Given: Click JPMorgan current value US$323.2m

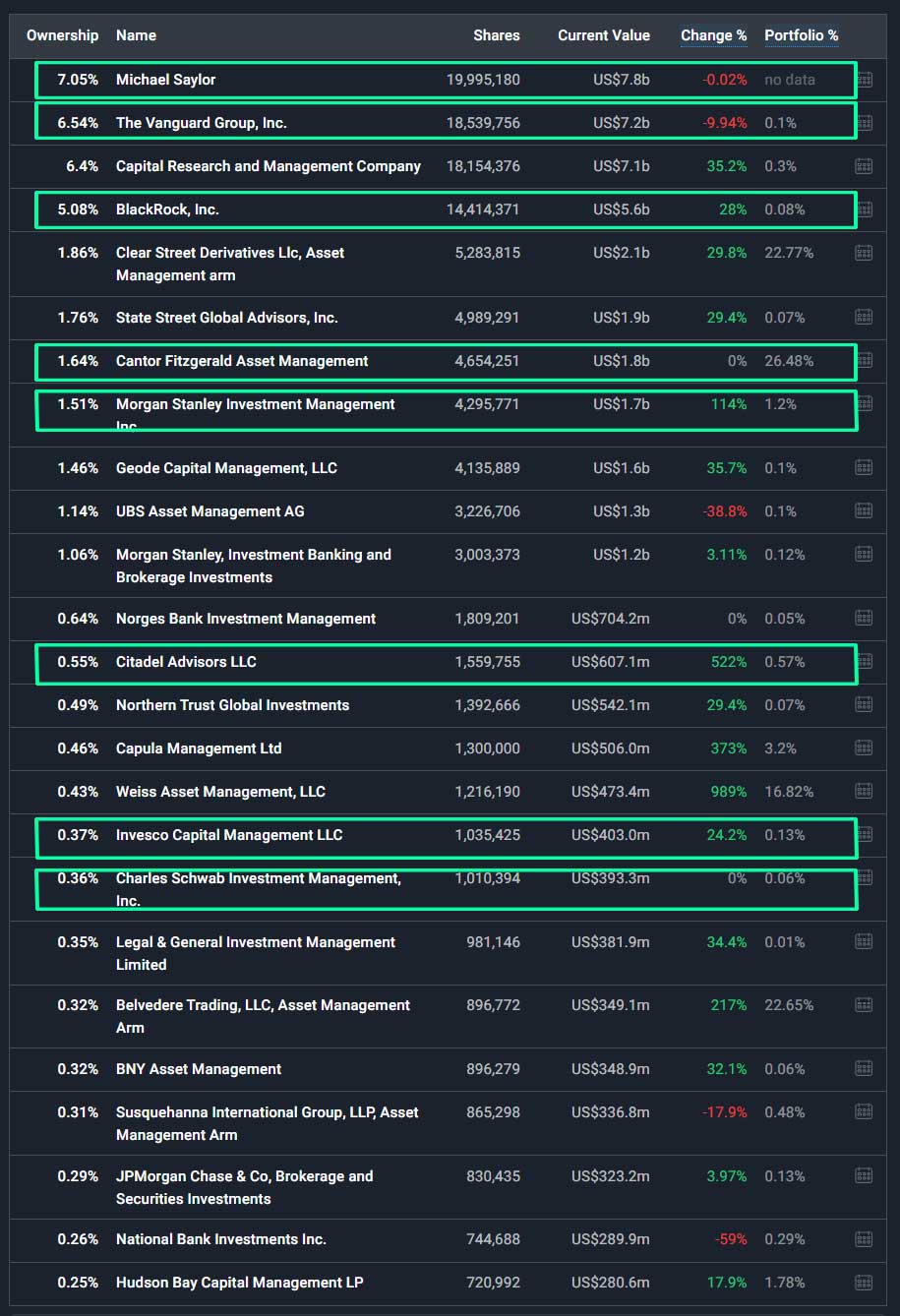Looking at the screenshot, I should (x=610, y=1176).
